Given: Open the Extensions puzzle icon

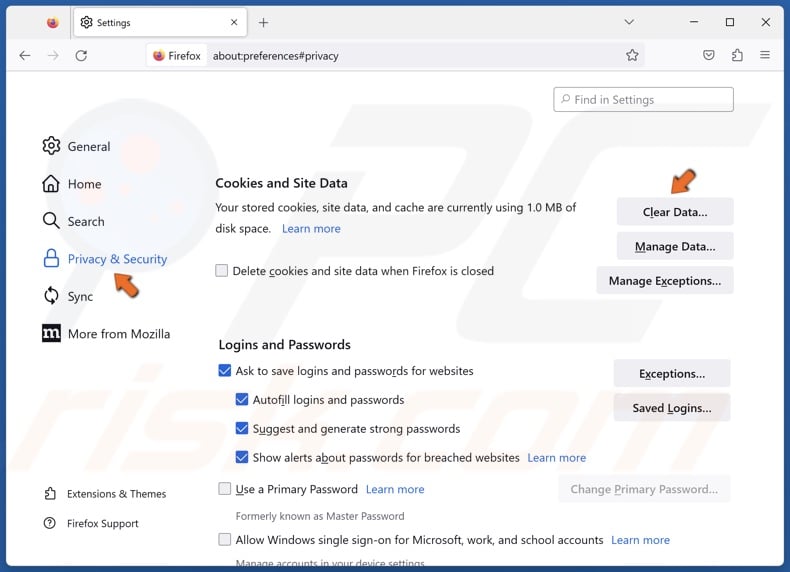Looking at the screenshot, I should [737, 55].
